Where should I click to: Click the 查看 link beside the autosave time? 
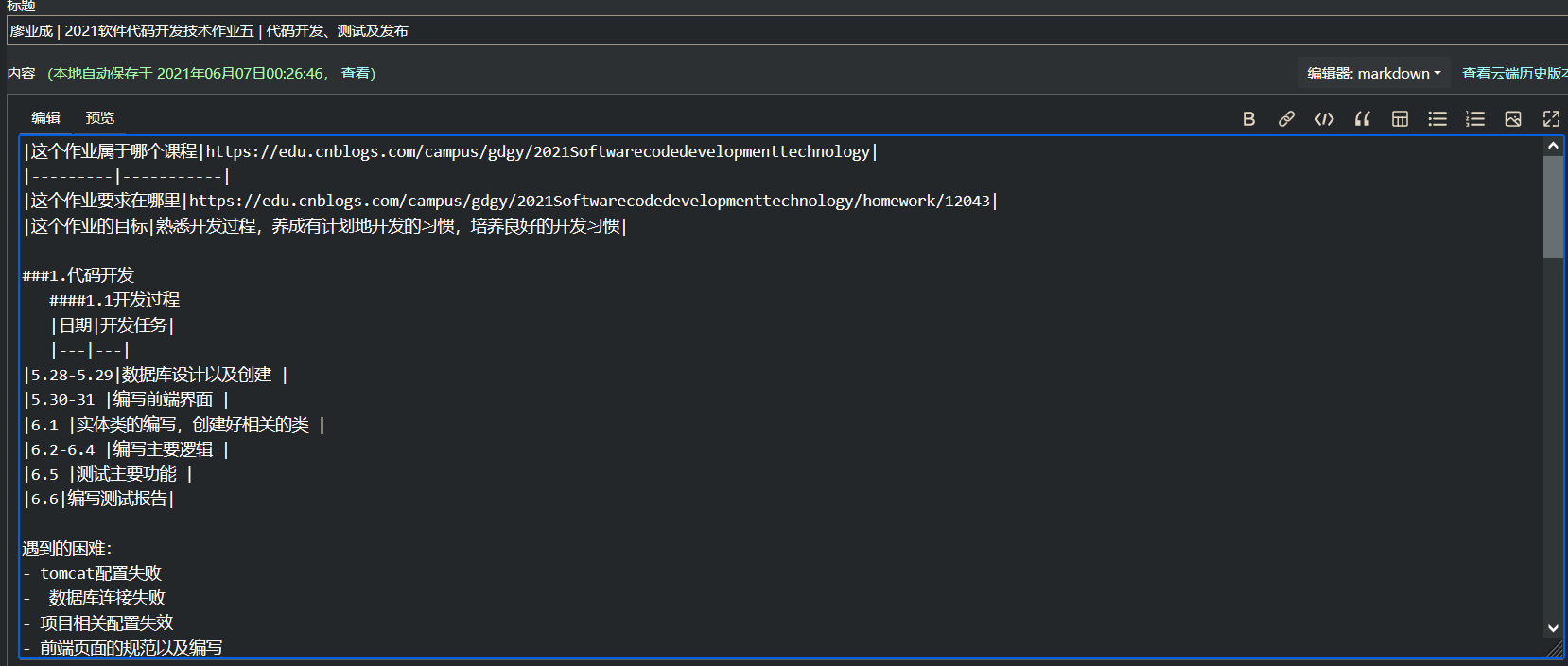[x=356, y=74]
